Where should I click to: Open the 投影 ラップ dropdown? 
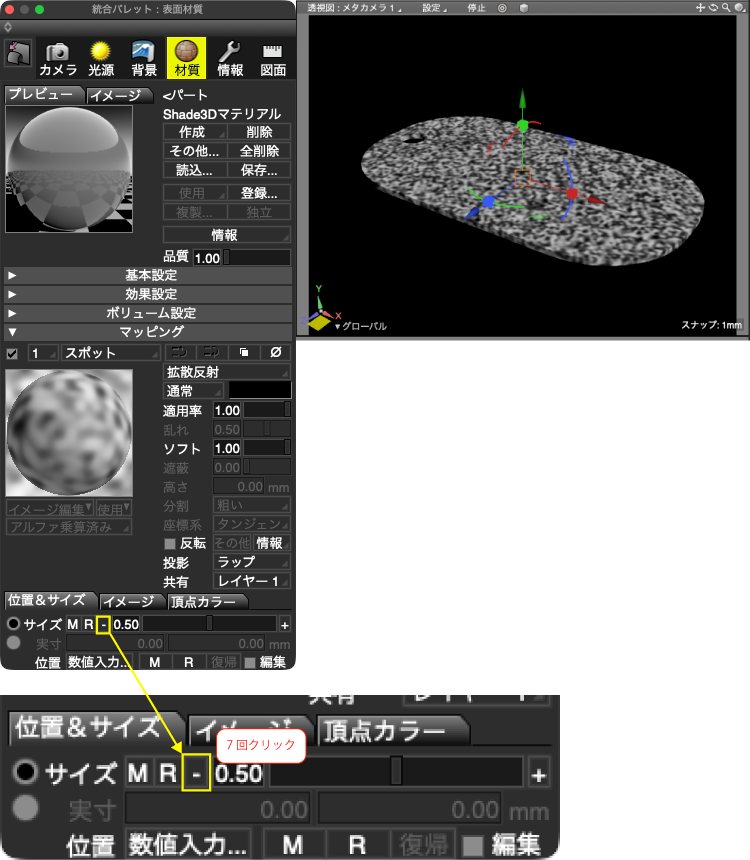click(252, 562)
